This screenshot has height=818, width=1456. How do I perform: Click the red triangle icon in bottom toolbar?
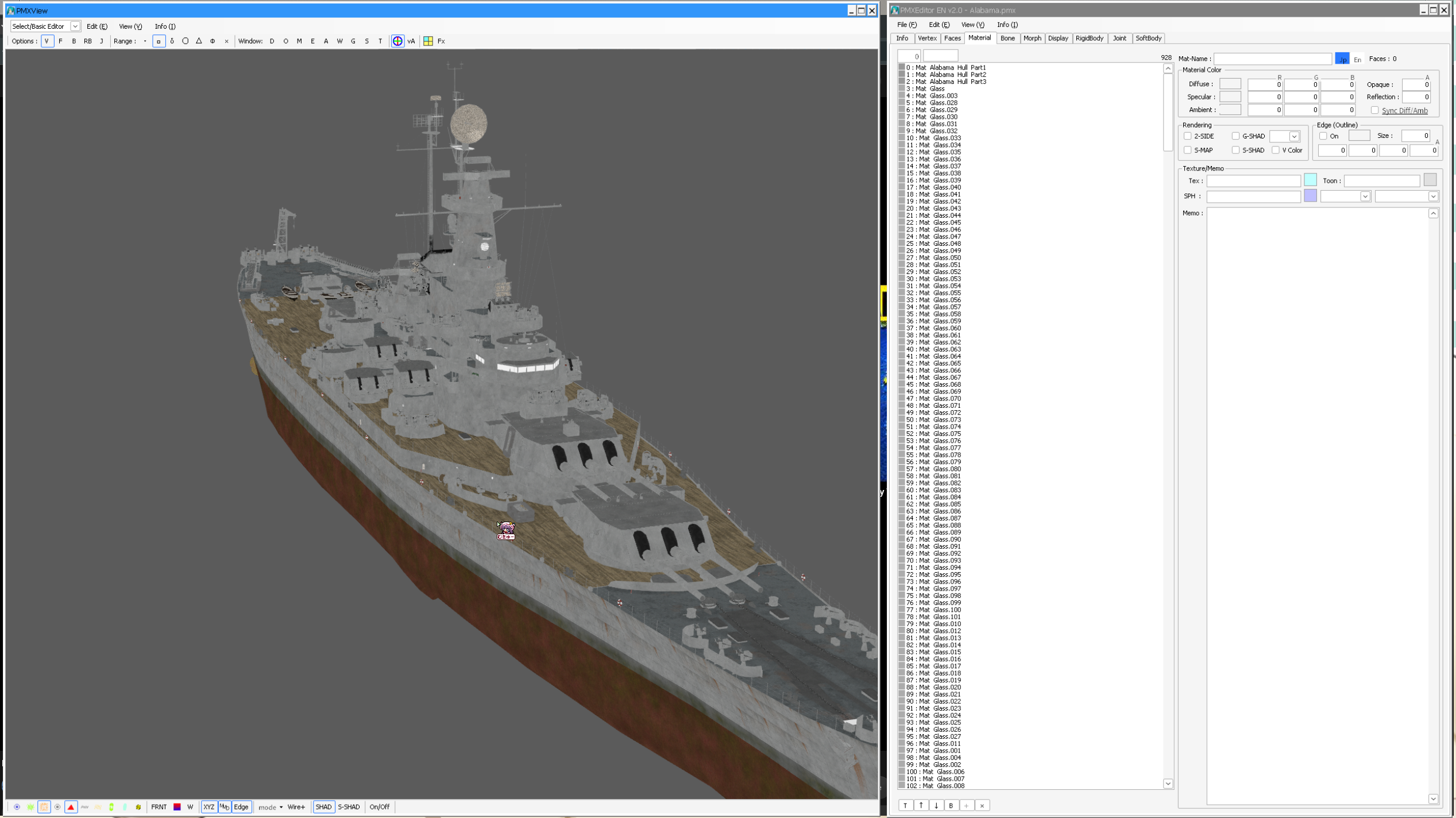[71, 807]
